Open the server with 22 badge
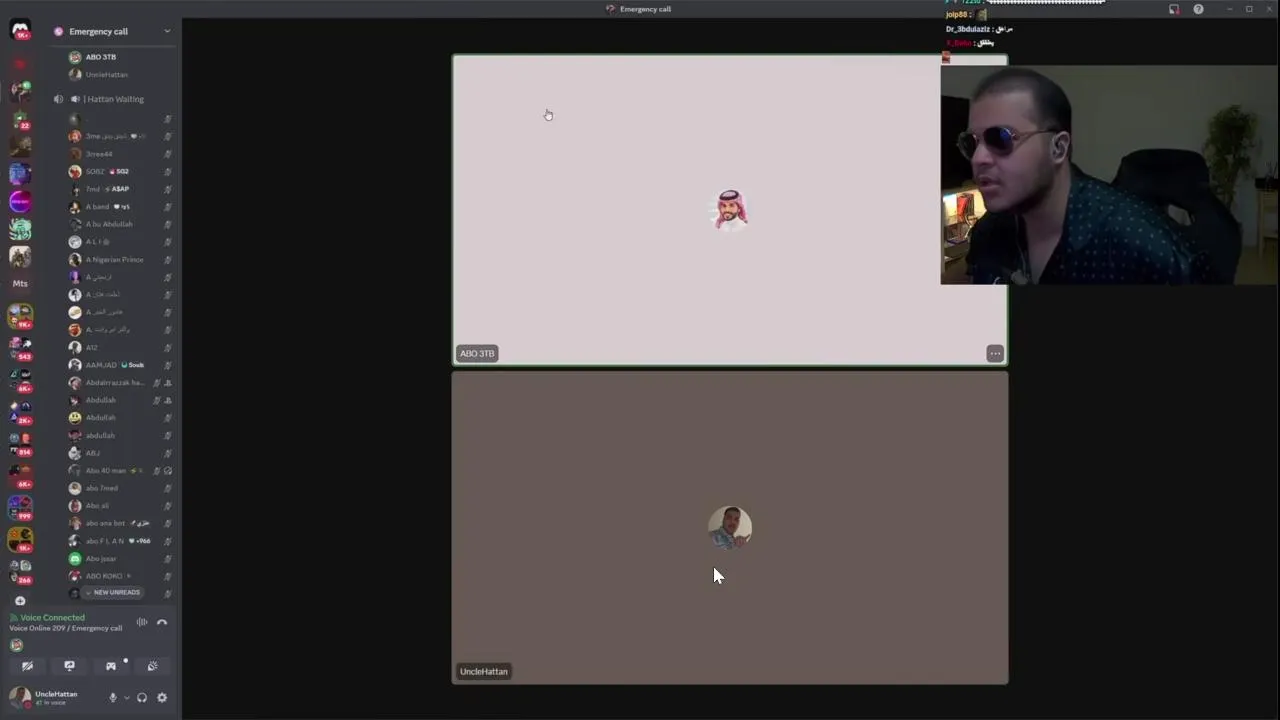 pos(20,120)
